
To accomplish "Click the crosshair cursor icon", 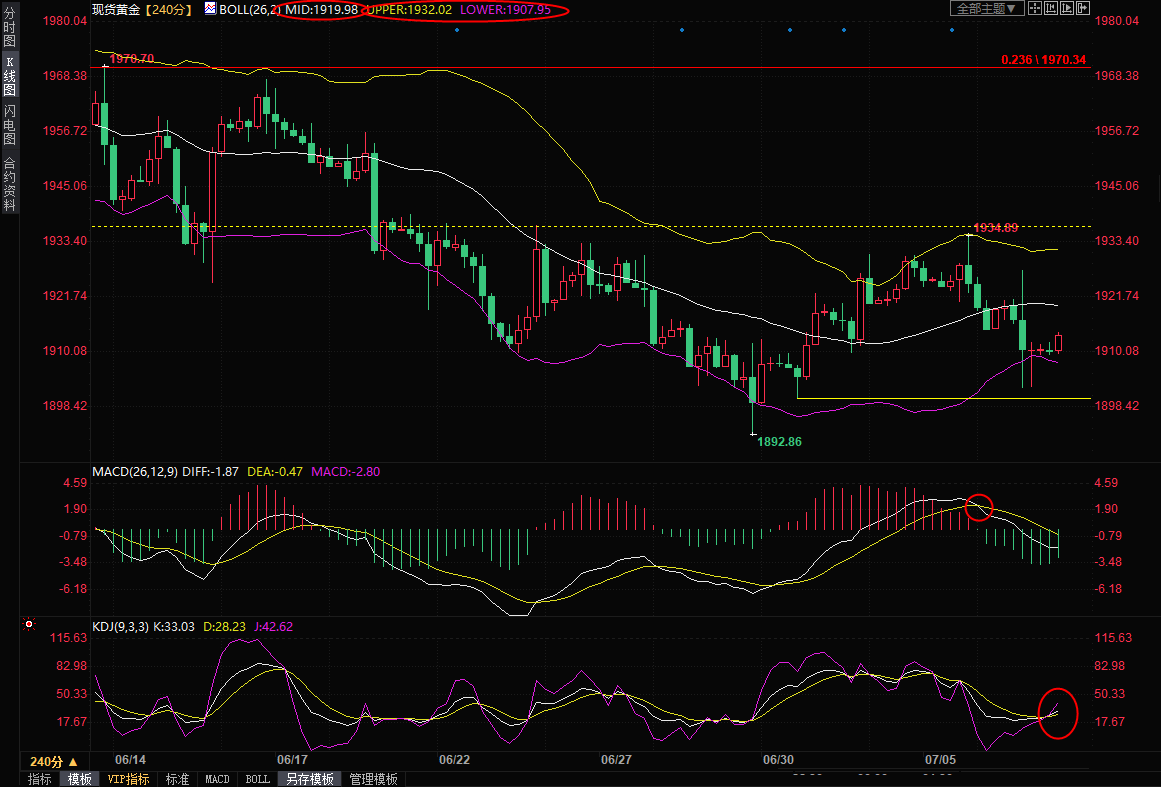I will click(1035, 8).
